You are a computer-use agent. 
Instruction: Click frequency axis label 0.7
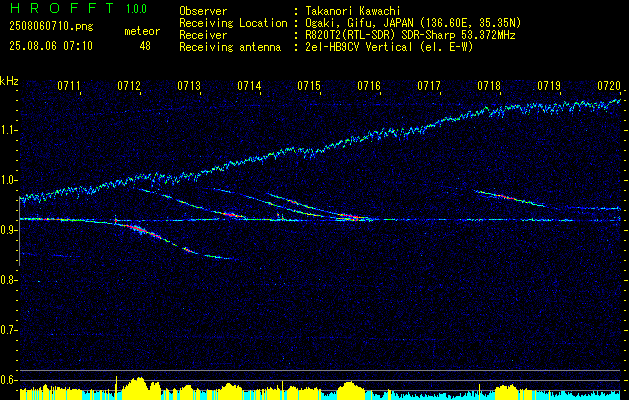click(x=8, y=330)
